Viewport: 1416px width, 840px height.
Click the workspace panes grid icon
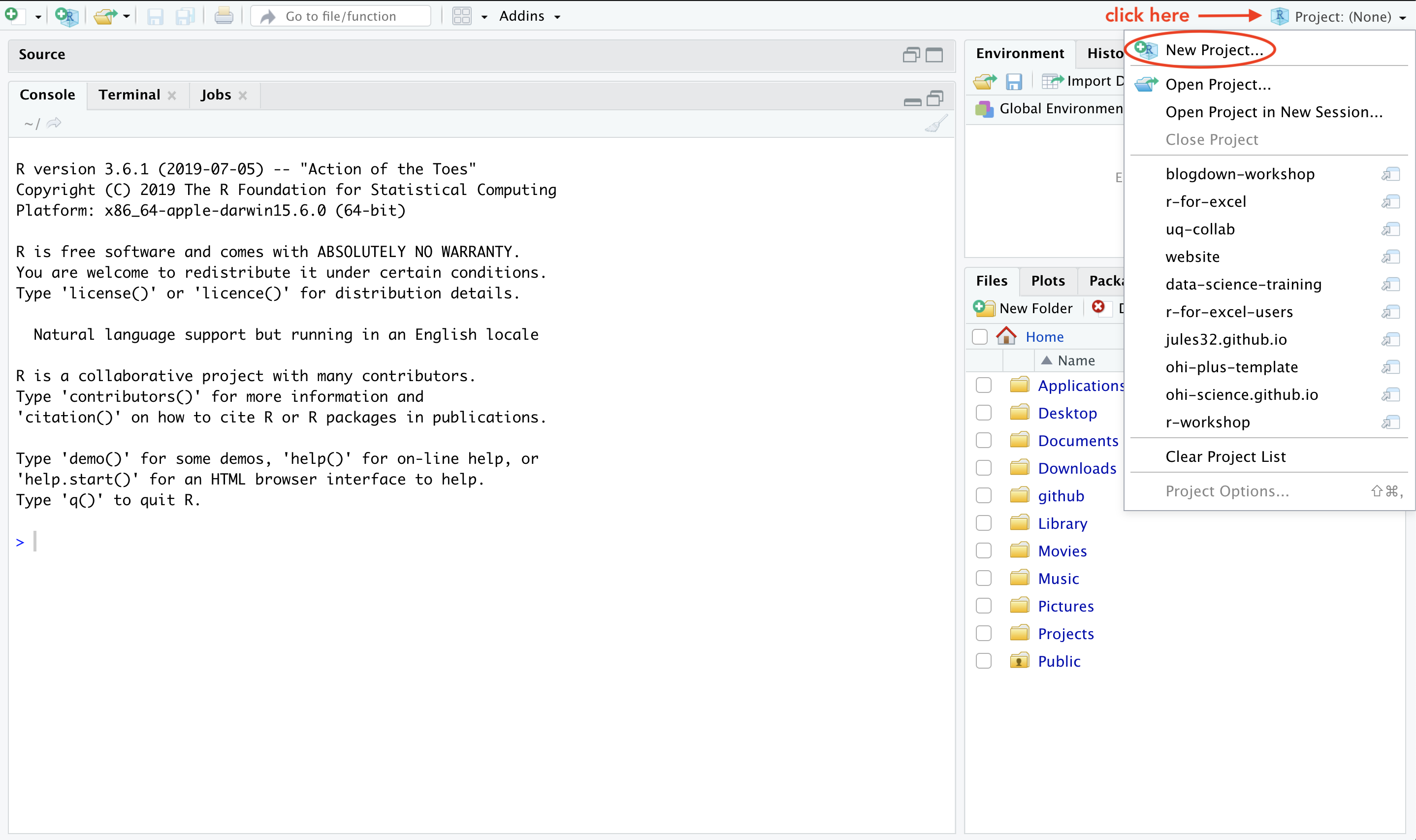[462, 16]
